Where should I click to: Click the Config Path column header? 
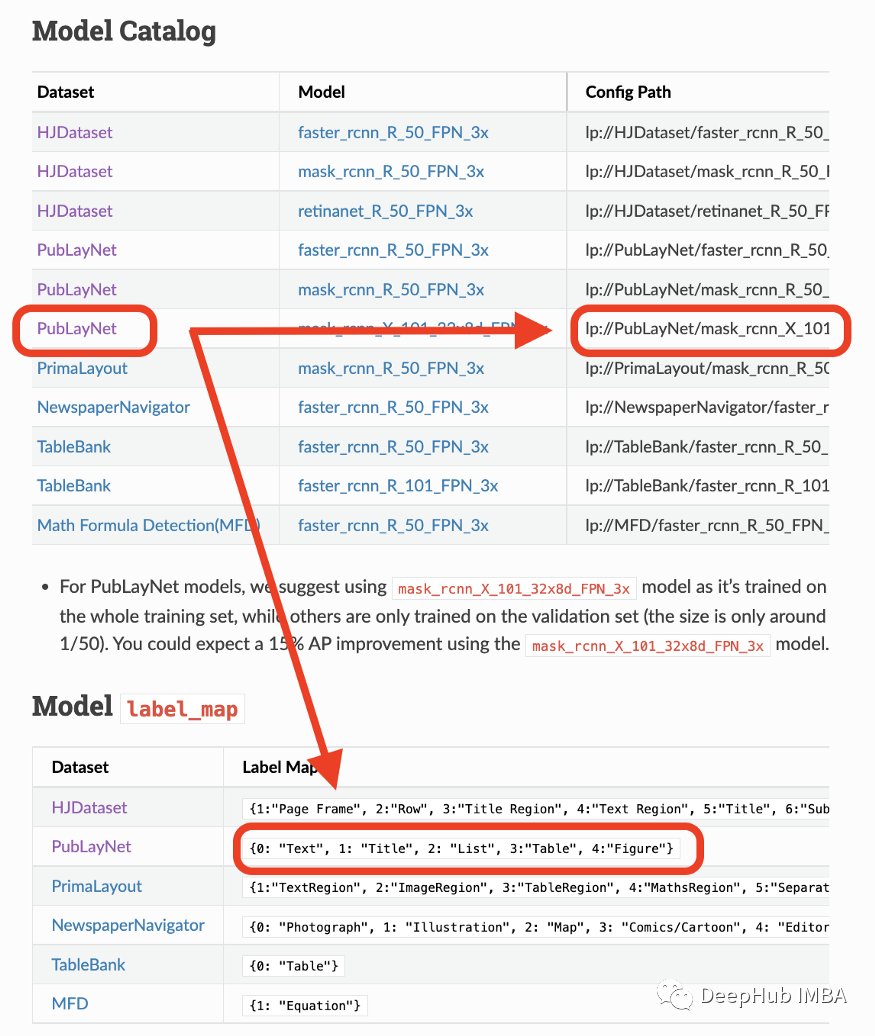pos(628,92)
